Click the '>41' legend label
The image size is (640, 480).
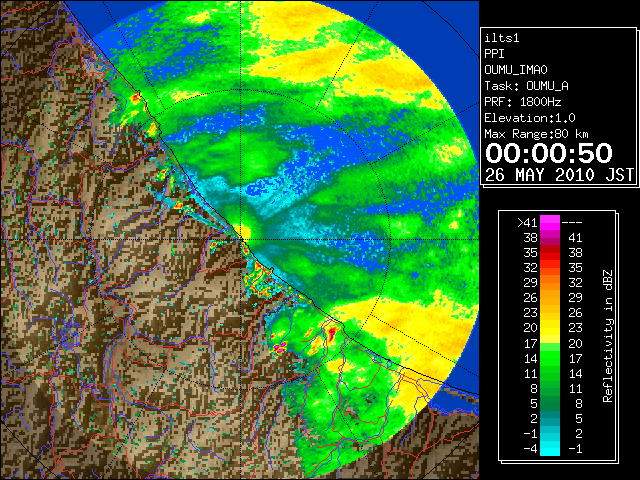click(x=527, y=223)
